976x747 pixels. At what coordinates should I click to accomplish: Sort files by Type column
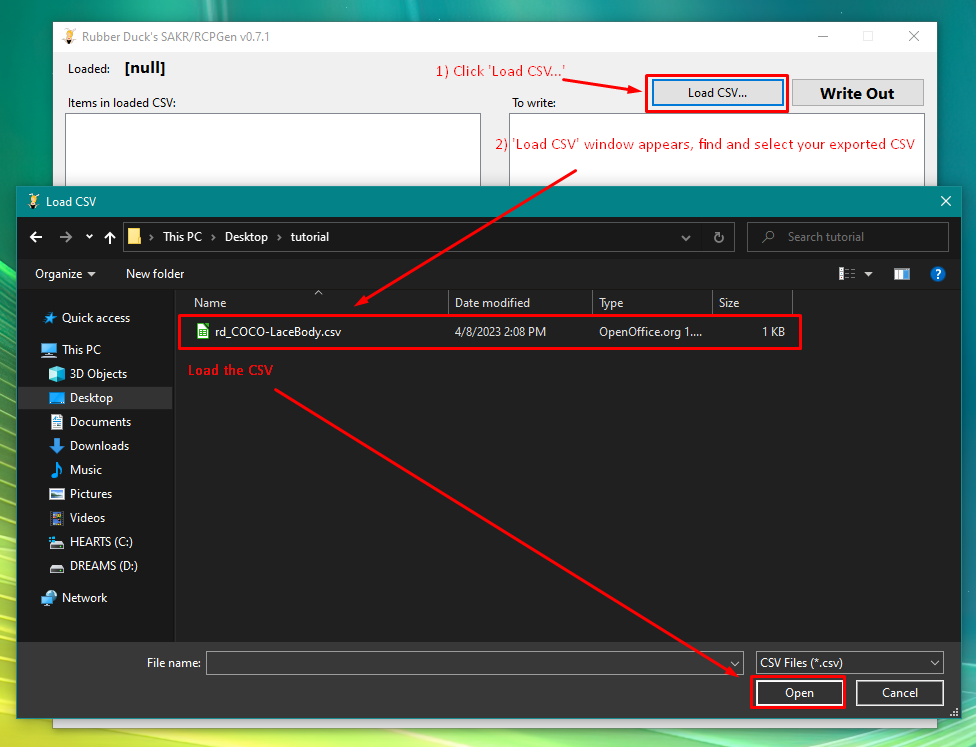pos(652,303)
